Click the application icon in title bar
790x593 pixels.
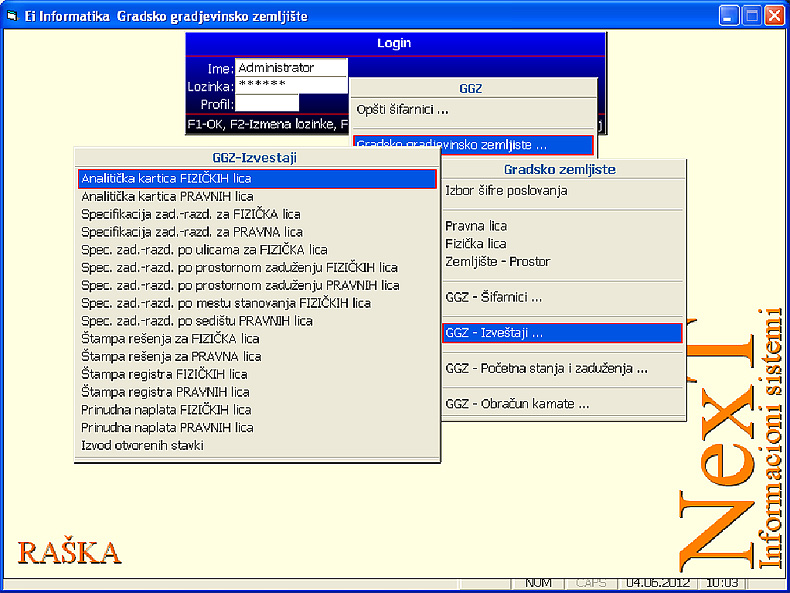12,15
